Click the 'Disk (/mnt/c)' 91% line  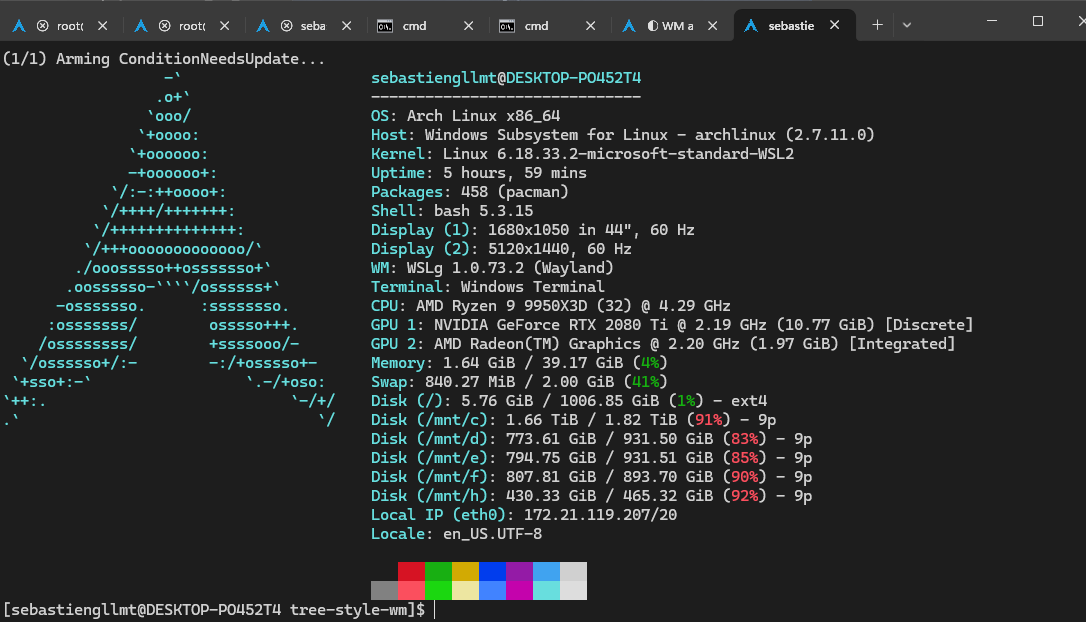click(573, 420)
